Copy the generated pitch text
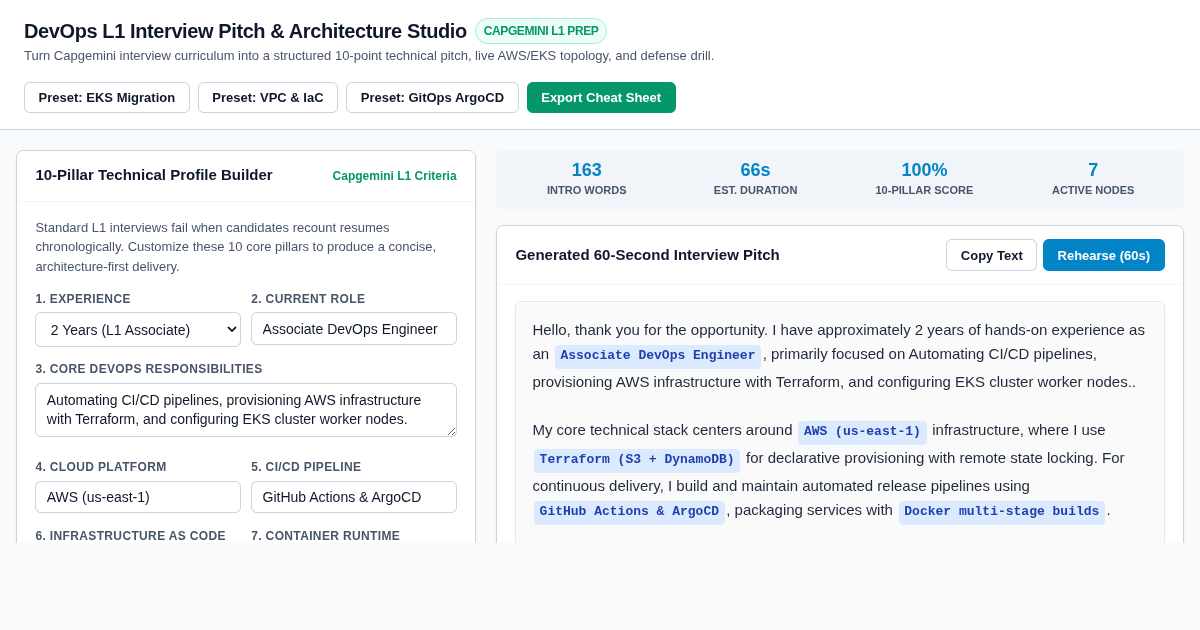The width and height of the screenshot is (1200, 630). coord(991,255)
